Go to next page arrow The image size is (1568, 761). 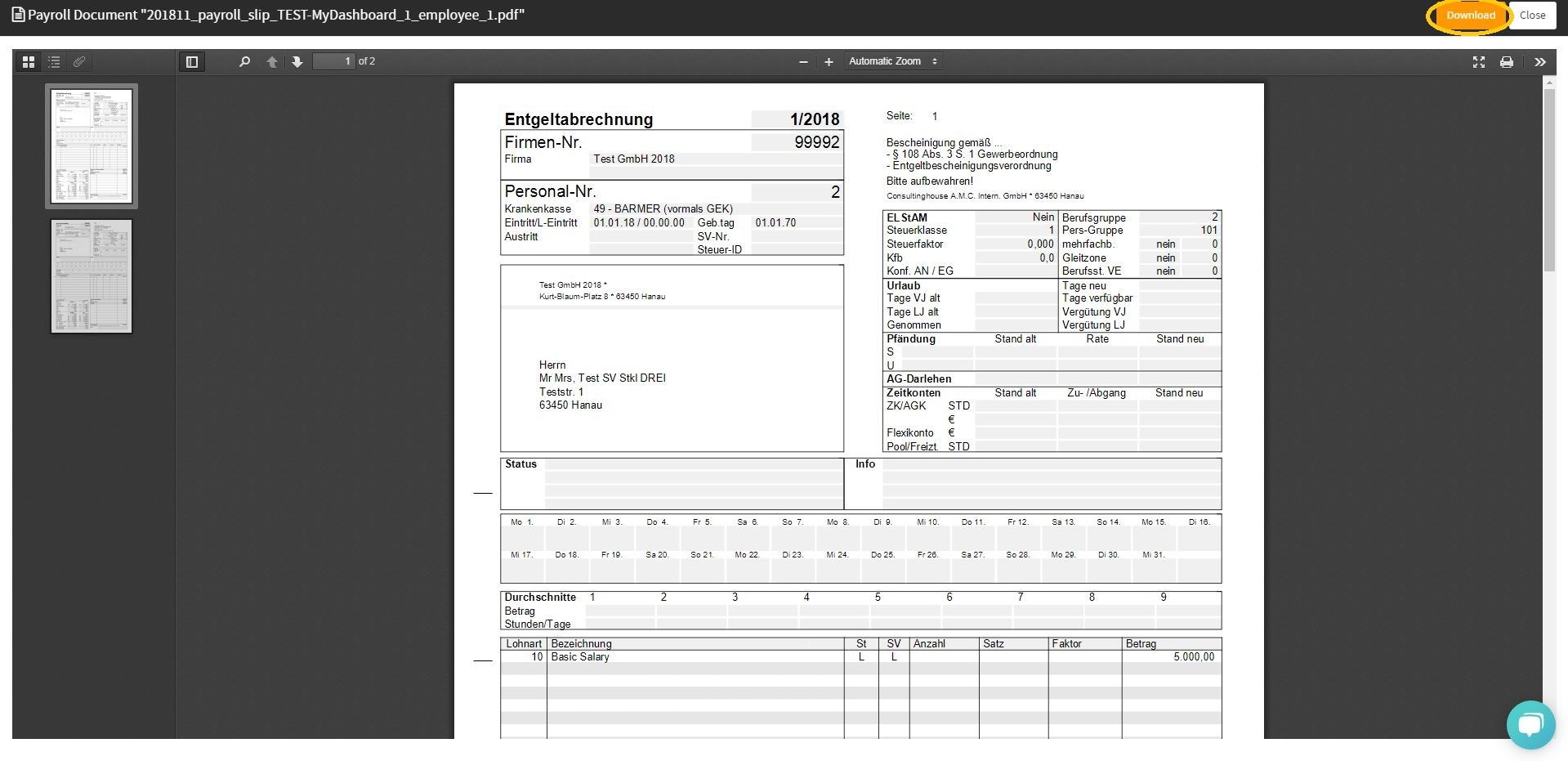[x=297, y=62]
